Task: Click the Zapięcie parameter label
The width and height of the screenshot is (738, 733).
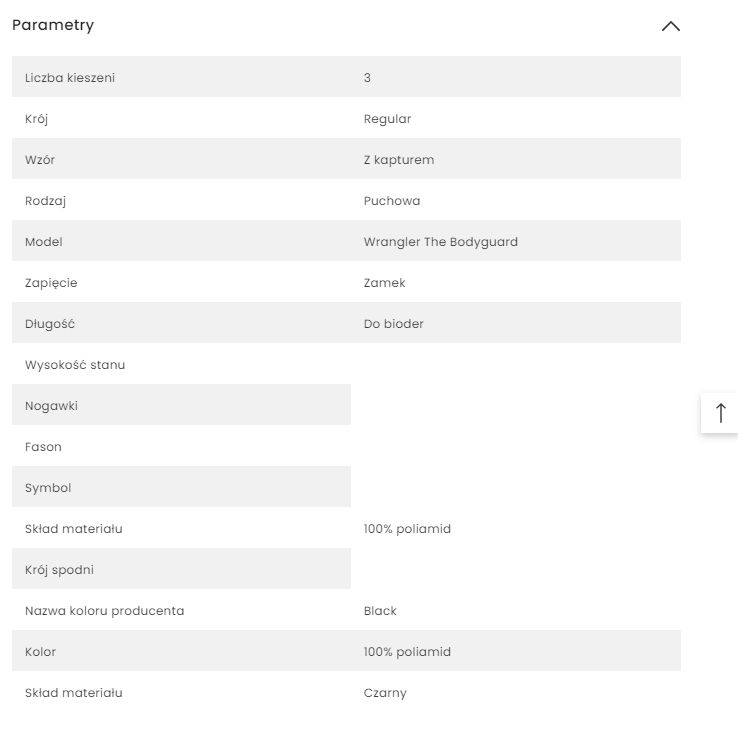Action: point(51,283)
